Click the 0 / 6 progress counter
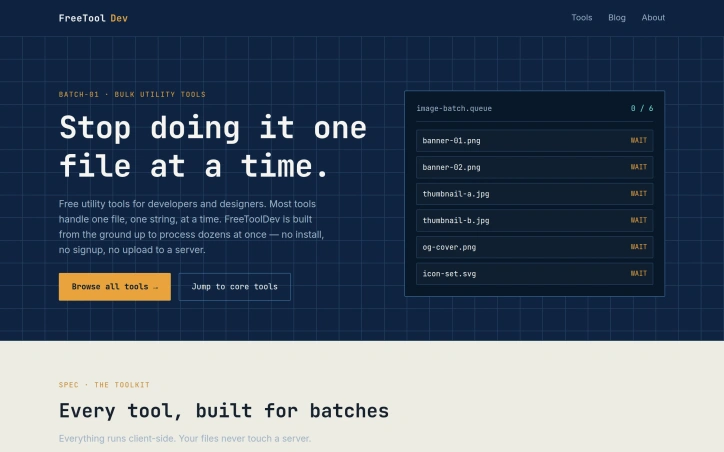The width and height of the screenshot is (724, 452). point(642,108)
